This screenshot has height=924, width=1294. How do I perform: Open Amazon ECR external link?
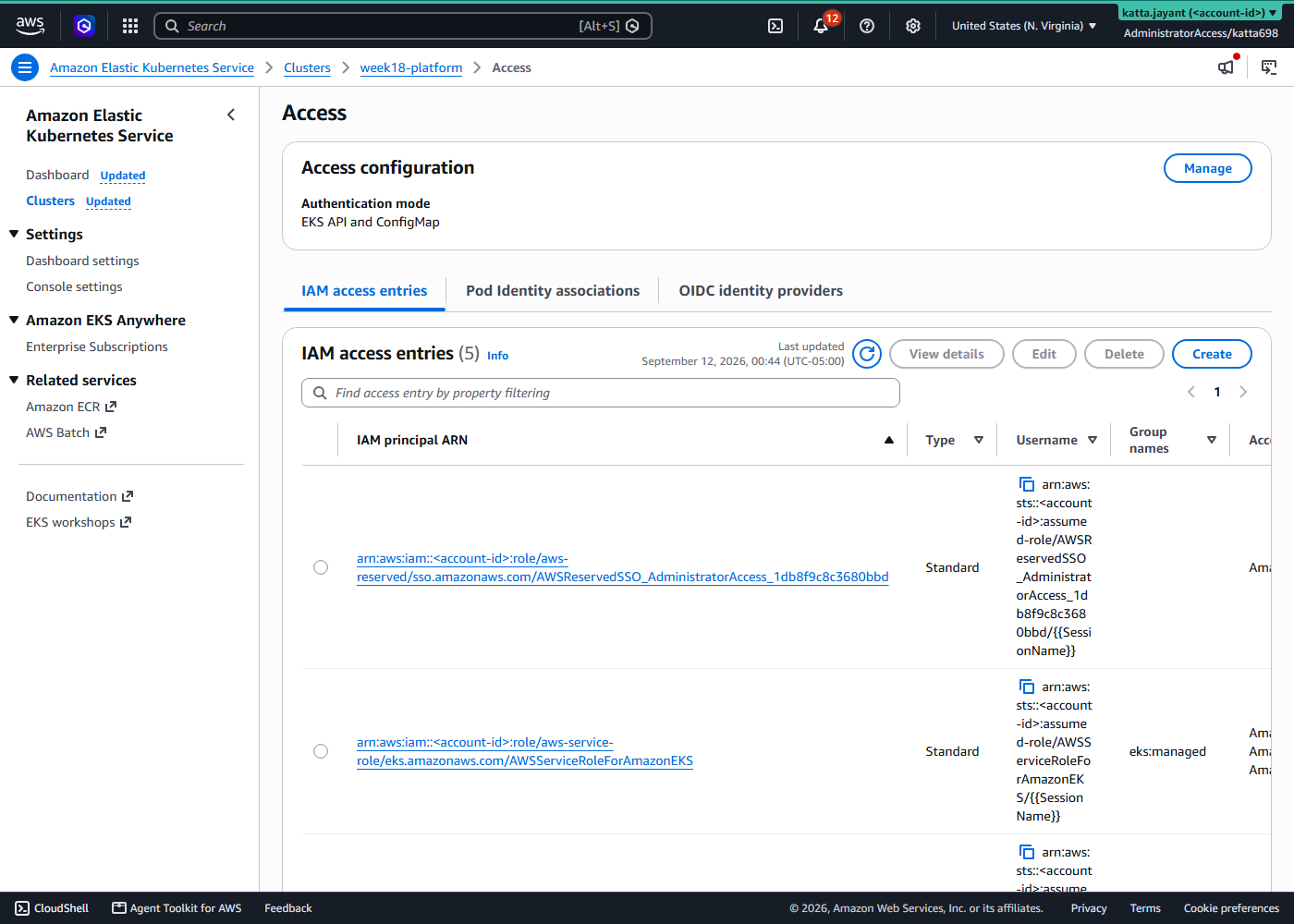pos(71,407)
